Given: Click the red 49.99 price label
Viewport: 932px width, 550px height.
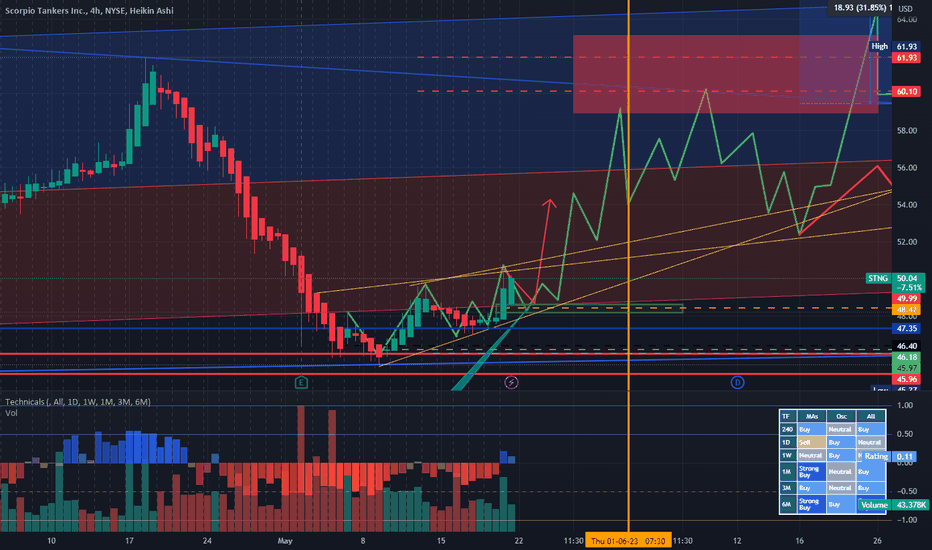Looking at the screenshot, I should pos(907,298).
